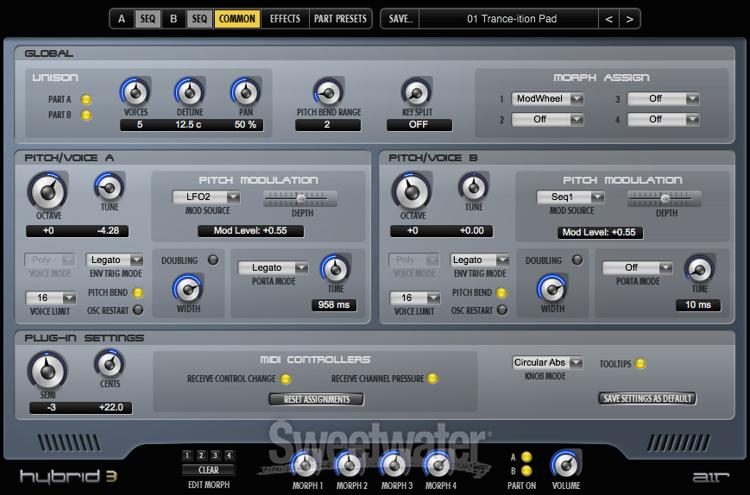Viewport: 750px width, 495px height.
Task: Toggle Unison Part A LED
Action: click(86, 99)
